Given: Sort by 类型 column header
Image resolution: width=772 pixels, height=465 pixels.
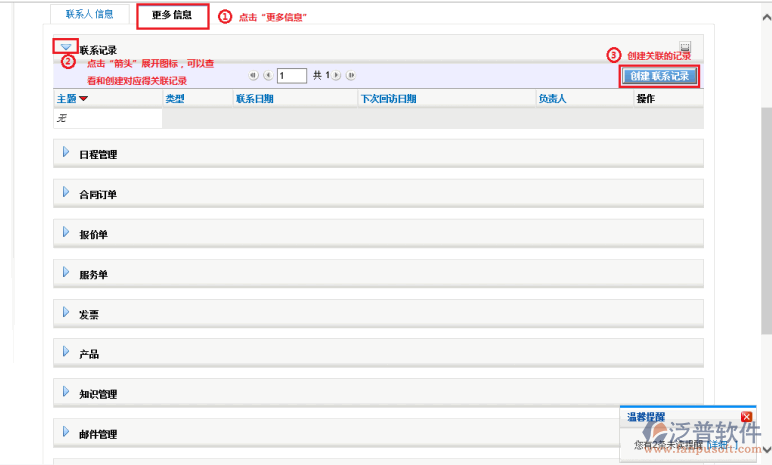Looking at the screenshot, I should click(175, 99).
